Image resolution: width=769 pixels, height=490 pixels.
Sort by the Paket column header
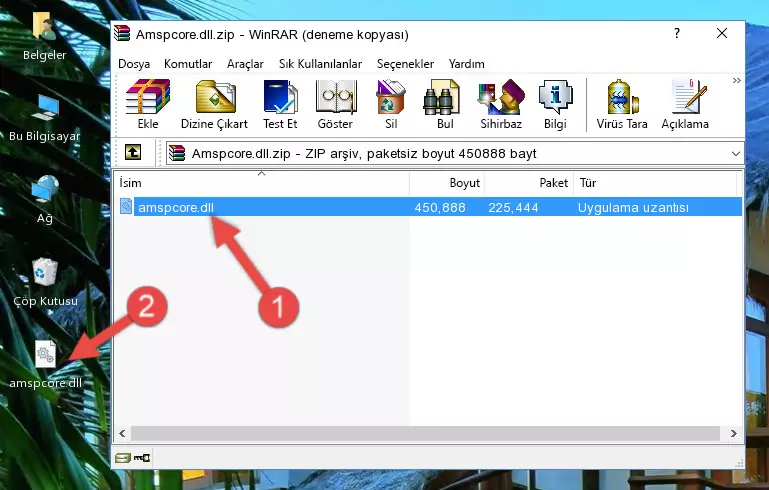[529, 182]
